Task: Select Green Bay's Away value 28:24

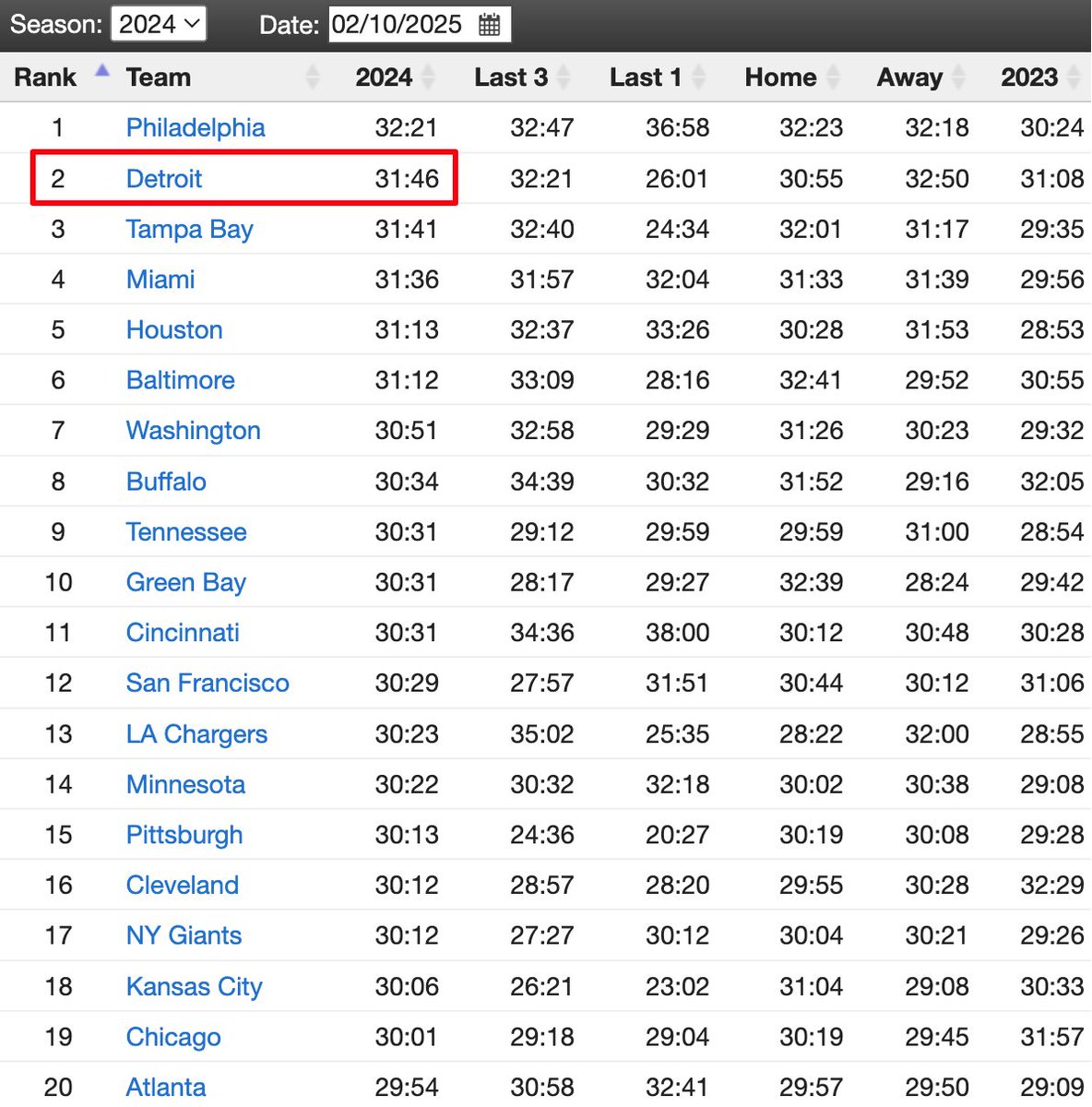Action: point(937,582)
